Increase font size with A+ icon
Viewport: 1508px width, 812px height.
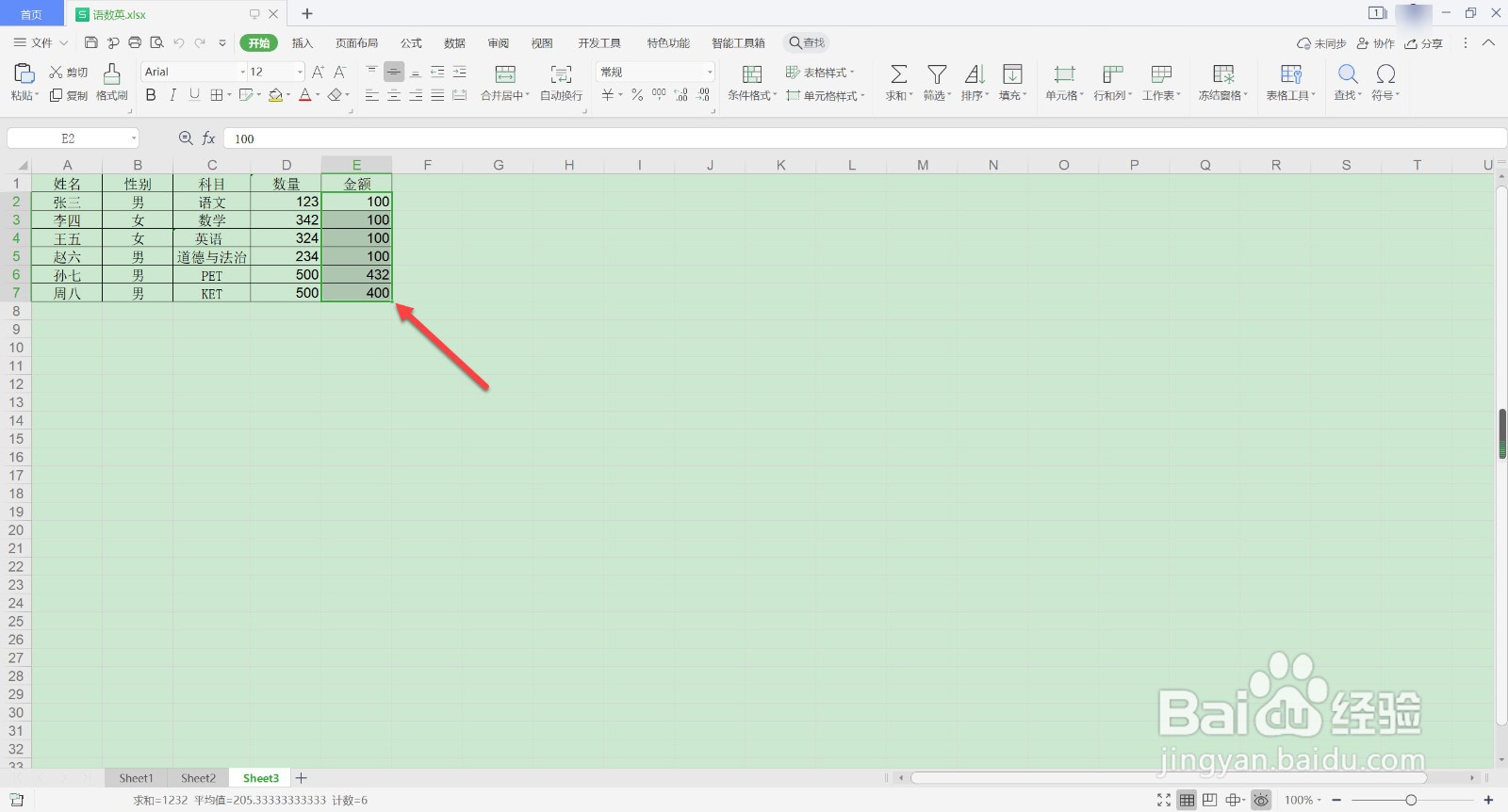pyautogui.click(x=318, y=72)
